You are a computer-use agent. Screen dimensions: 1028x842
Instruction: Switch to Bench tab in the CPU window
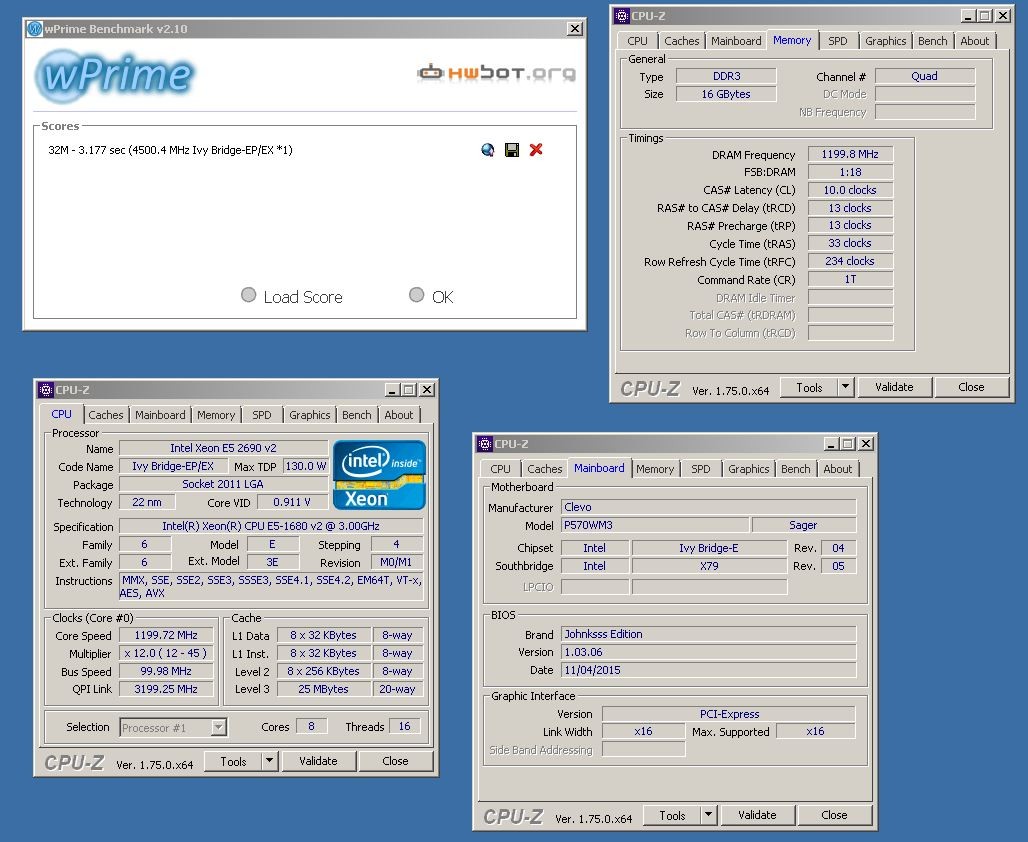click(x=357, y=415)
